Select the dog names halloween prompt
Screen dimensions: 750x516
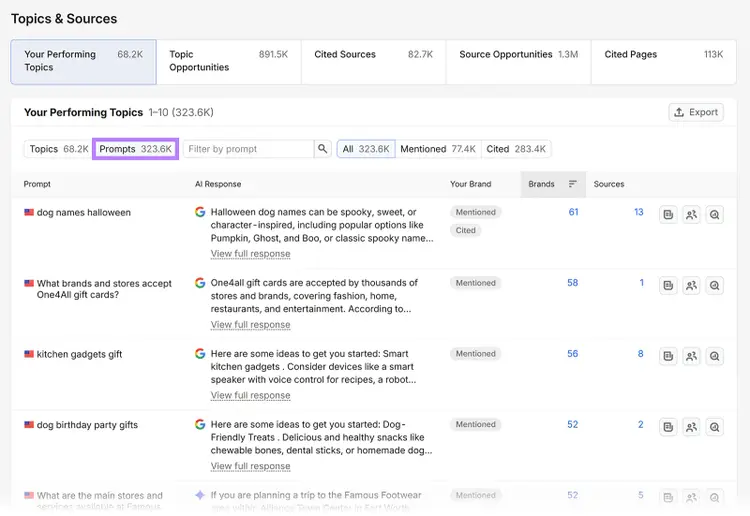pyautogui.click(x=84, y=212)
